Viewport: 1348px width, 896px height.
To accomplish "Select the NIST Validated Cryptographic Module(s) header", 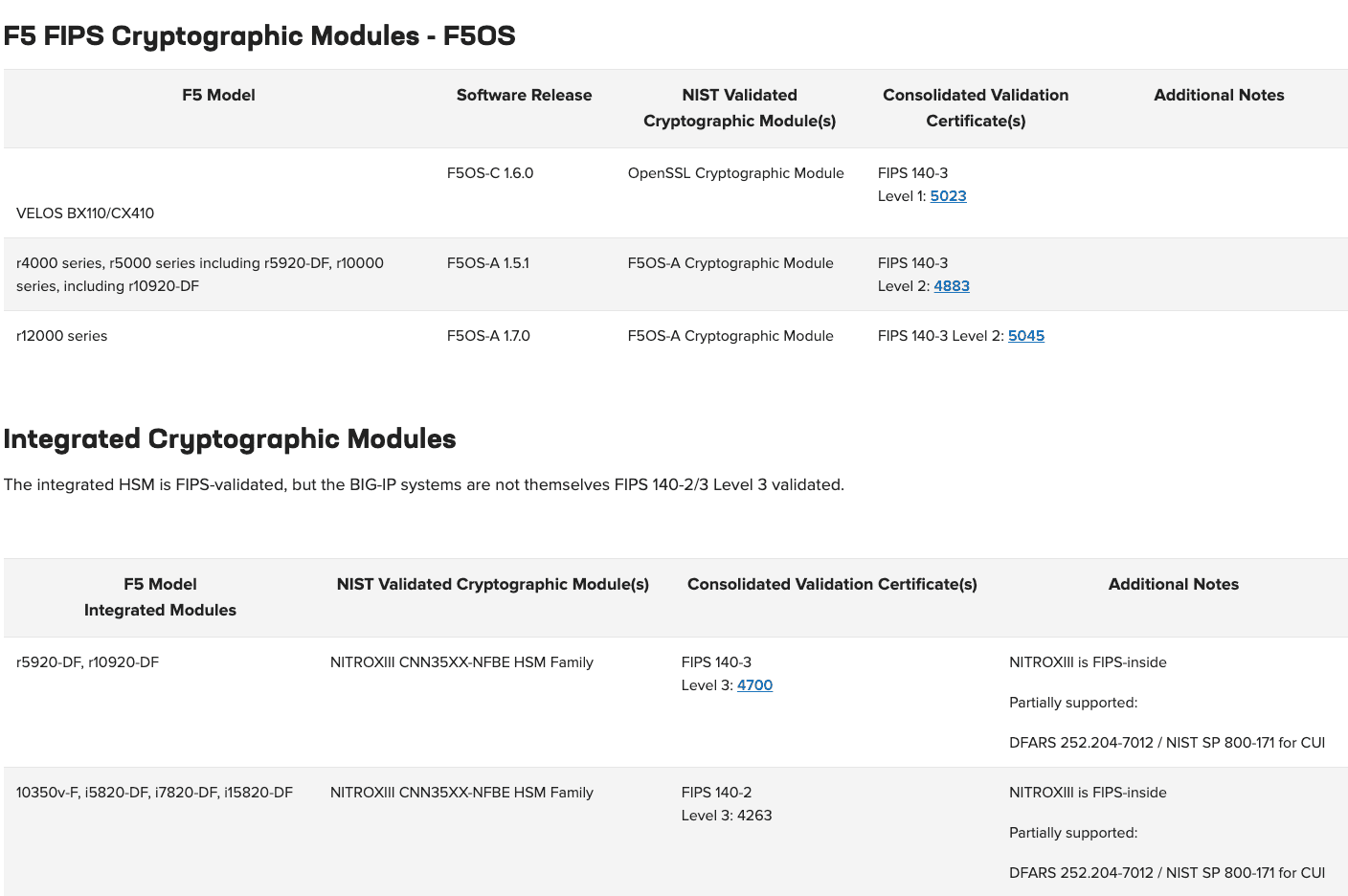I will [x=739, y=107].
